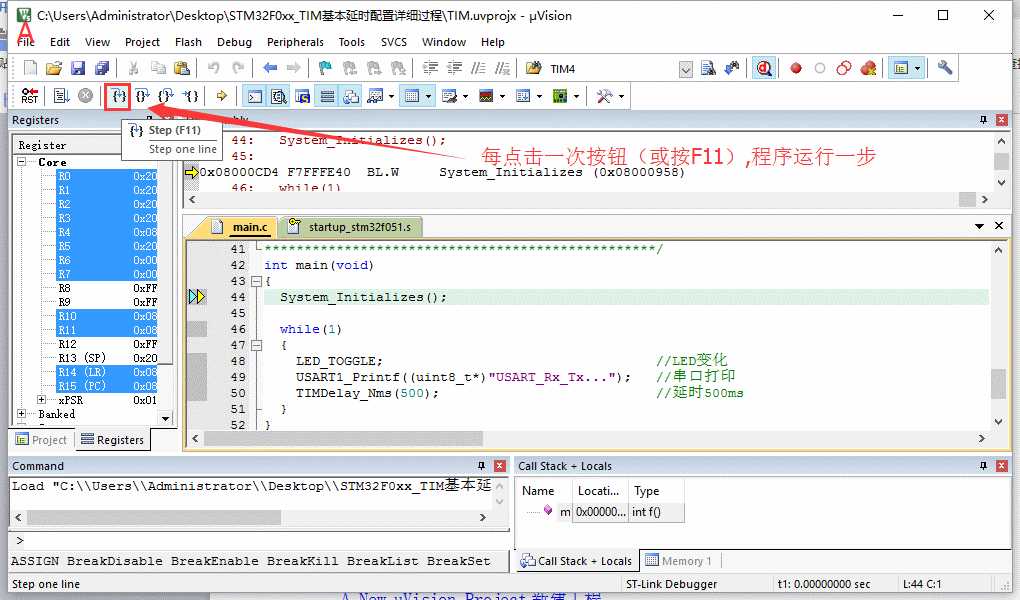
Task: Expand the xPSR register node
Action: [x=42, y=400]
